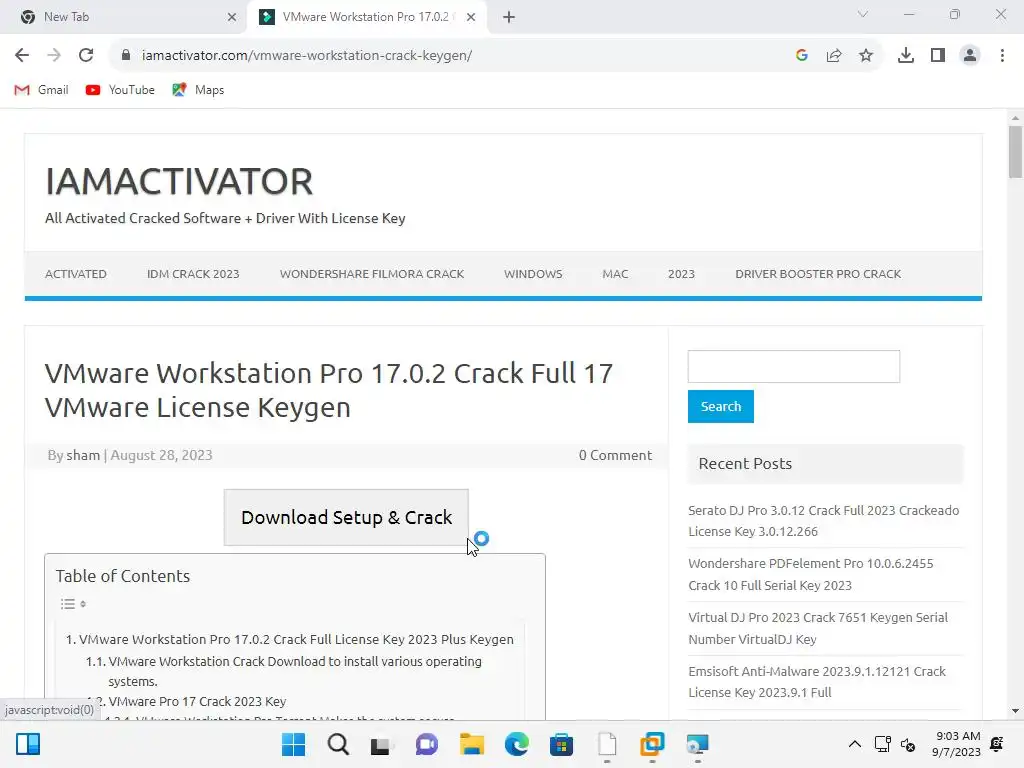Bookmark this page with the star icon
This screenshot has height=768, width=1024.
[866, 56]
